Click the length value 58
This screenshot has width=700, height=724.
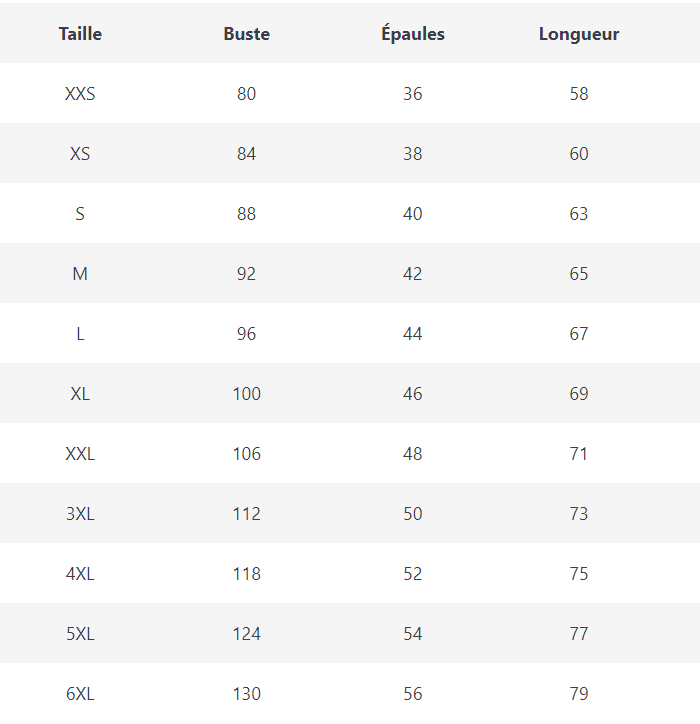(579, 94)
